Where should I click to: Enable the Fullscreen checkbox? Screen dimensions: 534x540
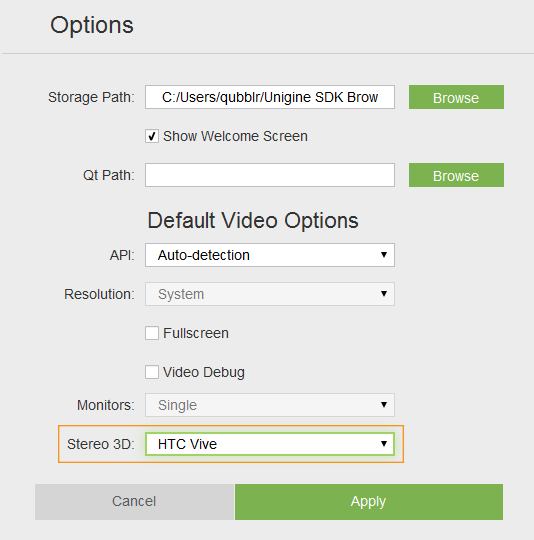tap(152, 333)
